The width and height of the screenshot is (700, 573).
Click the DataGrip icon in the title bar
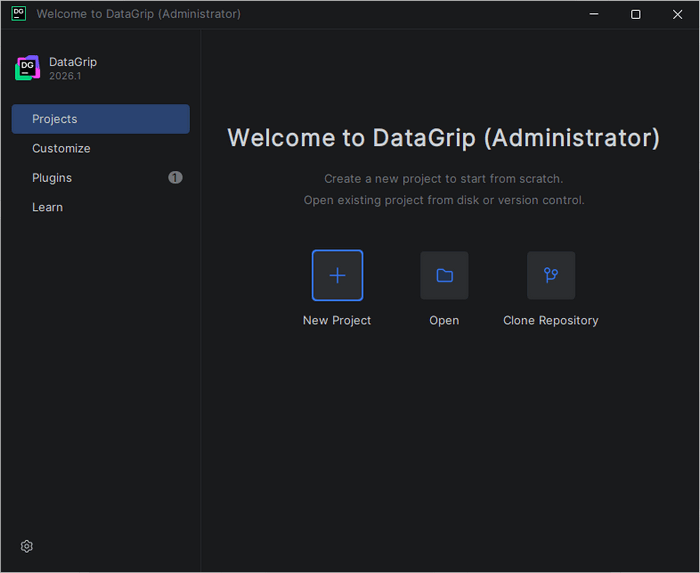[x=18, y=14]
